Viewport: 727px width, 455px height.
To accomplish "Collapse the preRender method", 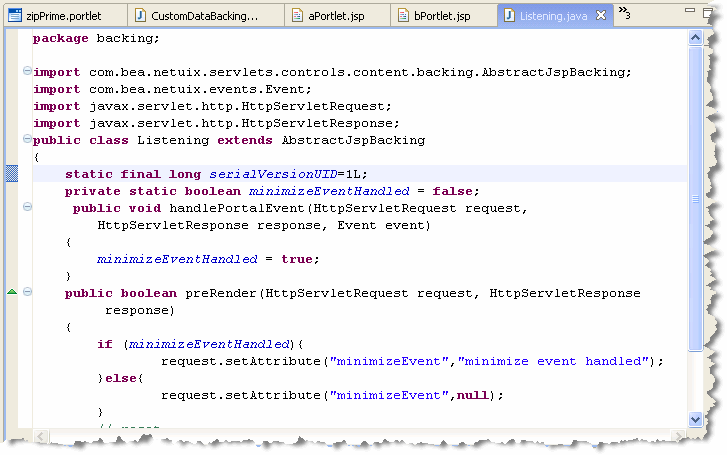I will coord(27,292).
